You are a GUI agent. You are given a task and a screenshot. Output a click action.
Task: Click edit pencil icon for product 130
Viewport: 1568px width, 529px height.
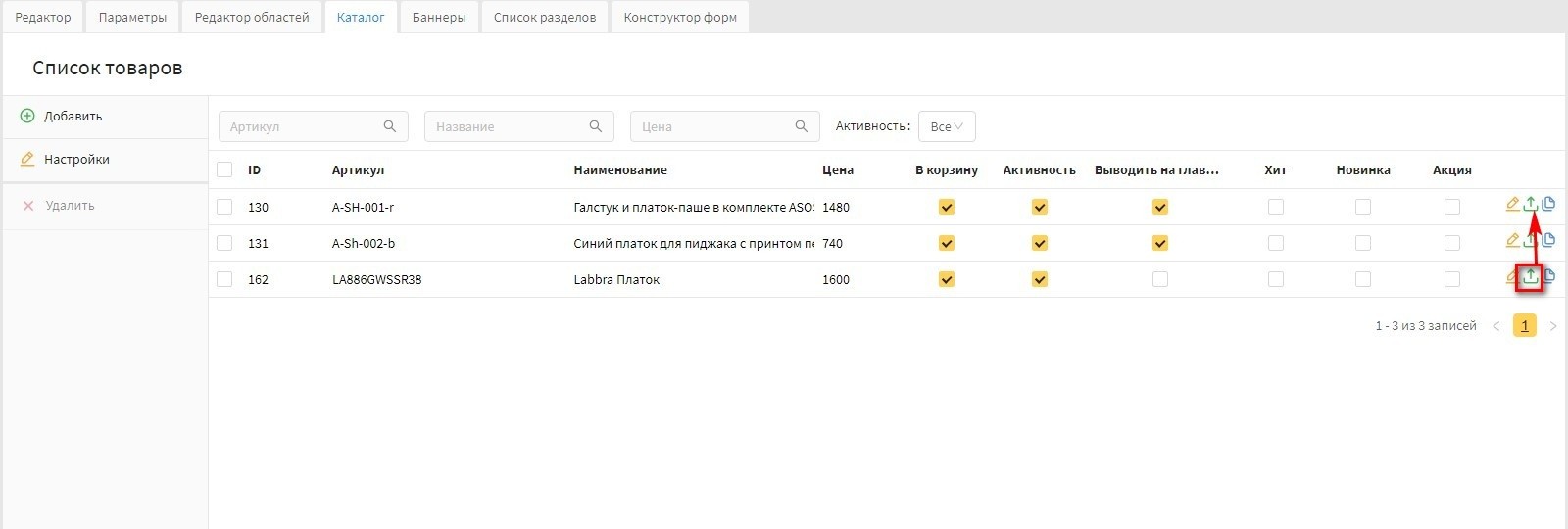point(1512,205)
